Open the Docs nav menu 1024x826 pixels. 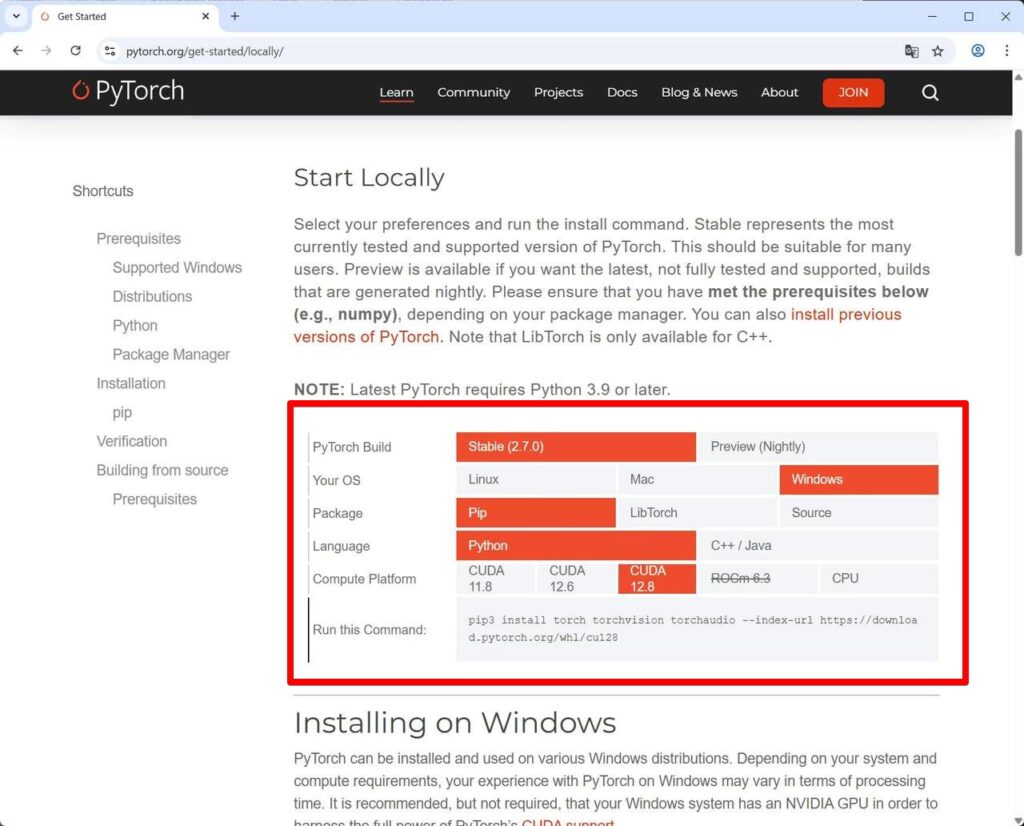click(621, 93)
